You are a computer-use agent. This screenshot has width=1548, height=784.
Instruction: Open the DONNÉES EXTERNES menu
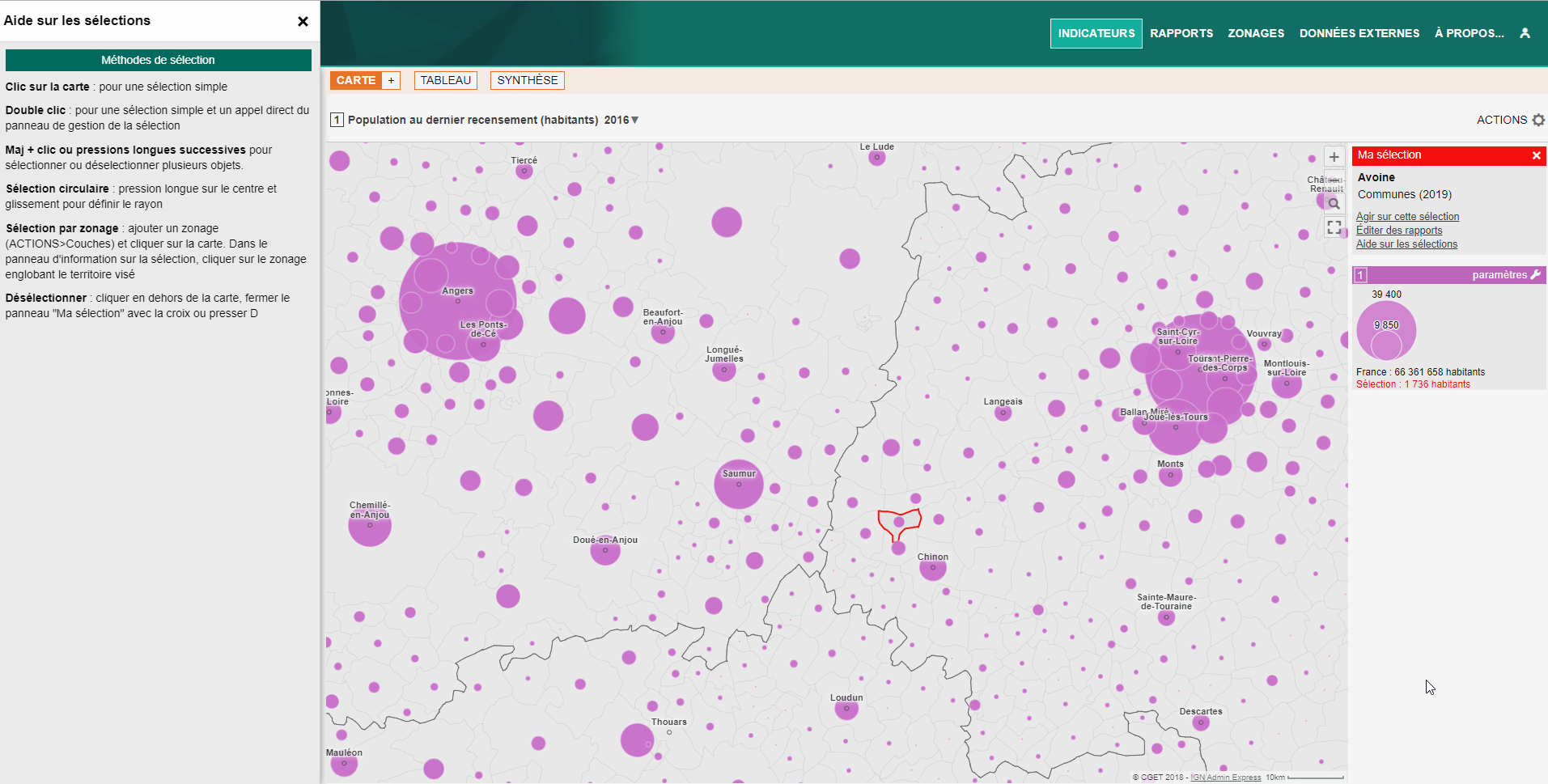(x=1359, y=33)
